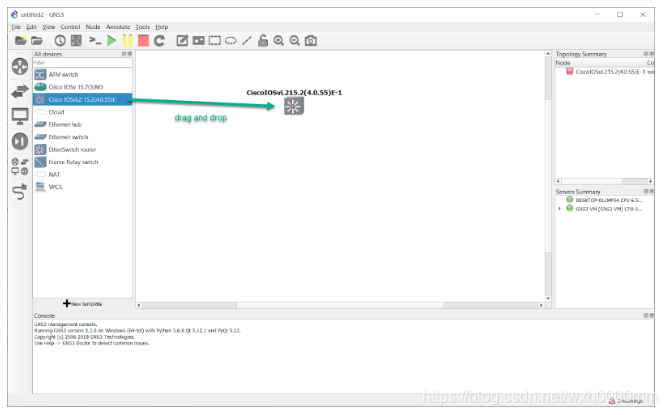Click the Node column header
This screenshot has height=415, width=668.
600,63
